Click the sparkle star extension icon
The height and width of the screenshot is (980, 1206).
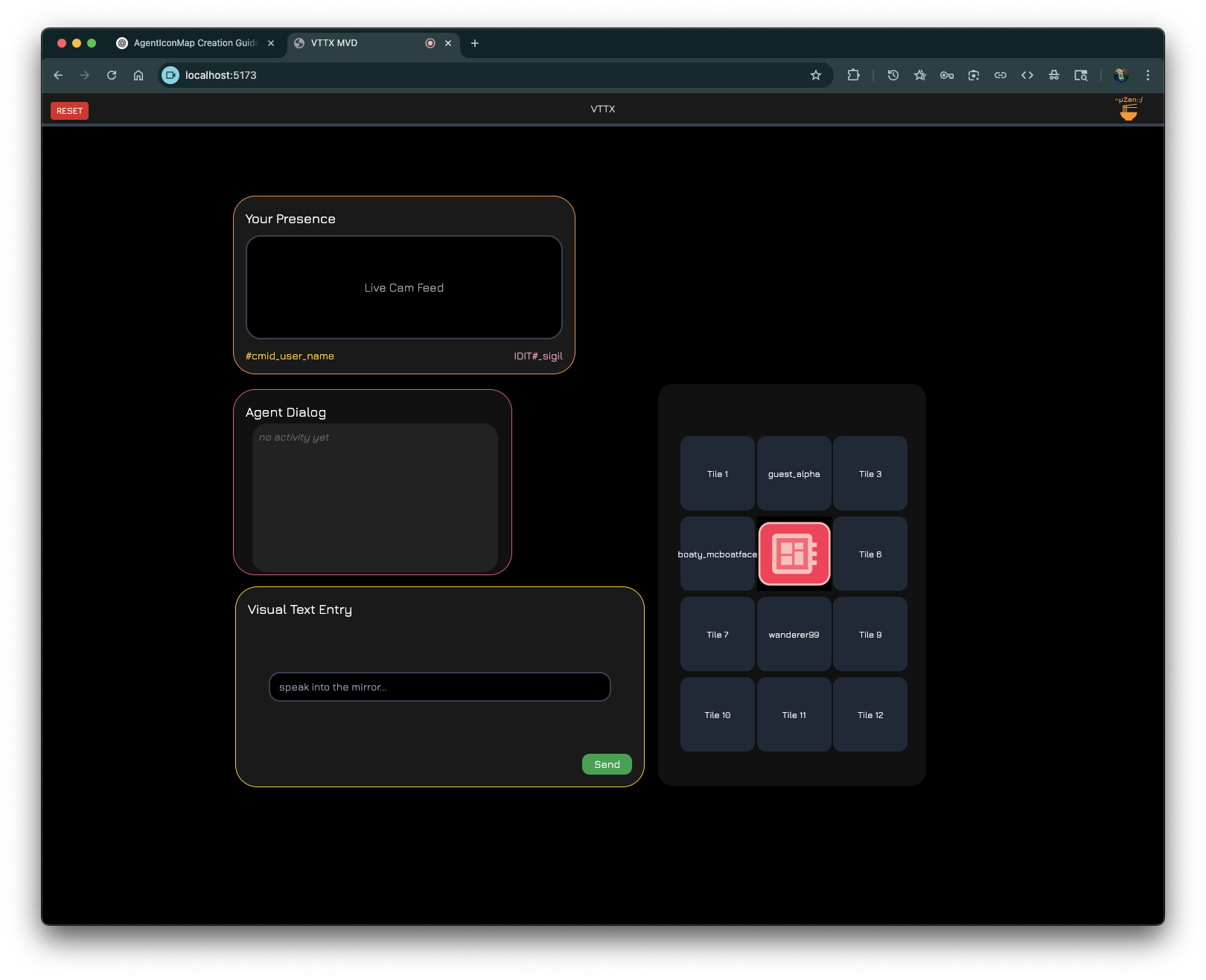tap(920, 75)
